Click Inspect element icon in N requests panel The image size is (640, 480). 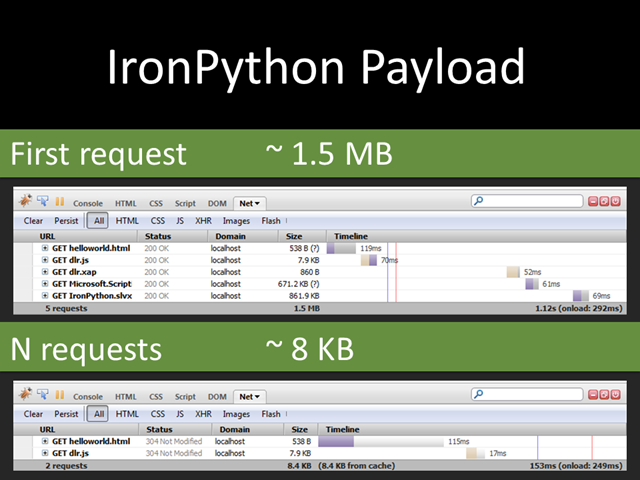pyautogui.click(x=42, y=394)
